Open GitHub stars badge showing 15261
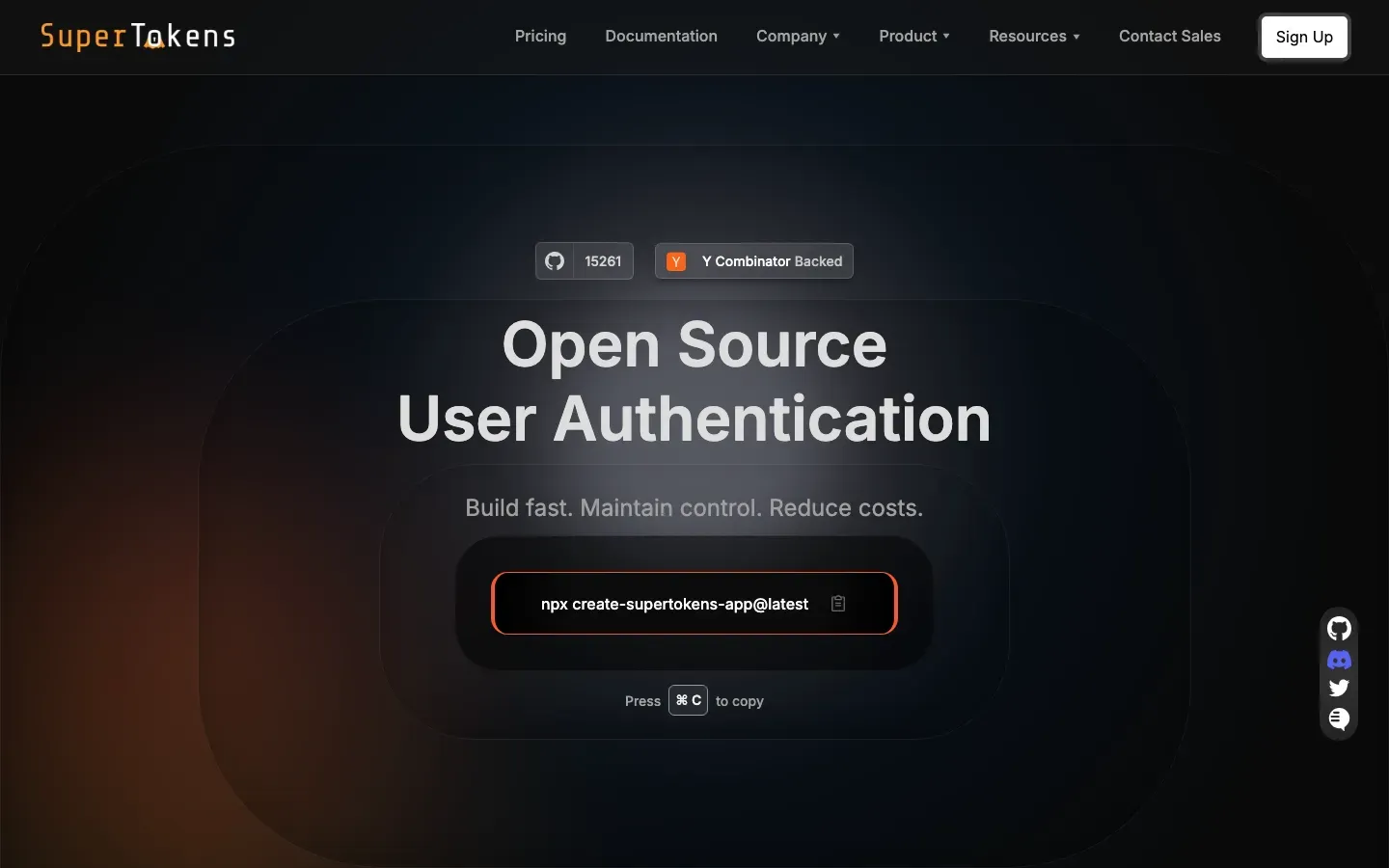 pos(585,261)
